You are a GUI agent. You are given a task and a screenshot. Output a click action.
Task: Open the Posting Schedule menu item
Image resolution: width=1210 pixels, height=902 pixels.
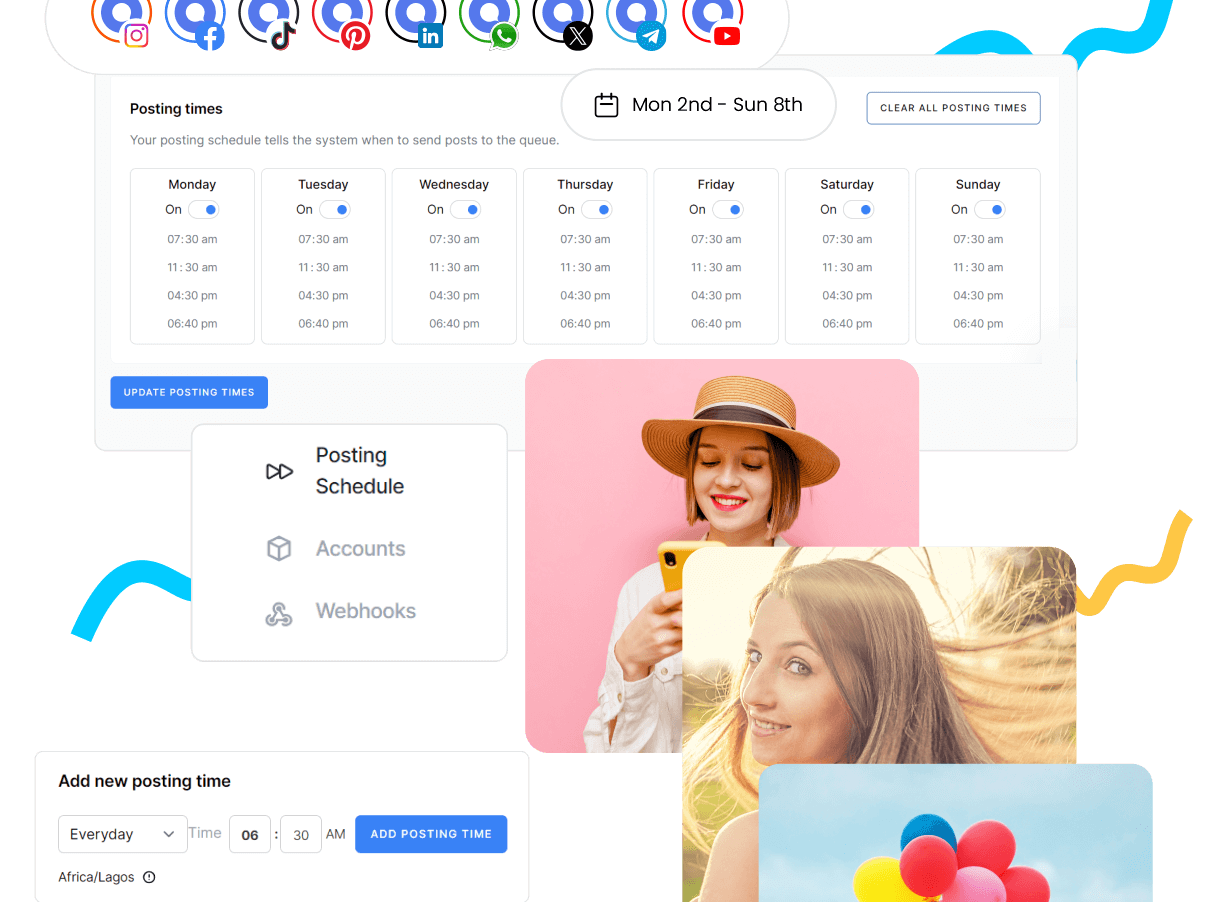(x=350, y=471)
